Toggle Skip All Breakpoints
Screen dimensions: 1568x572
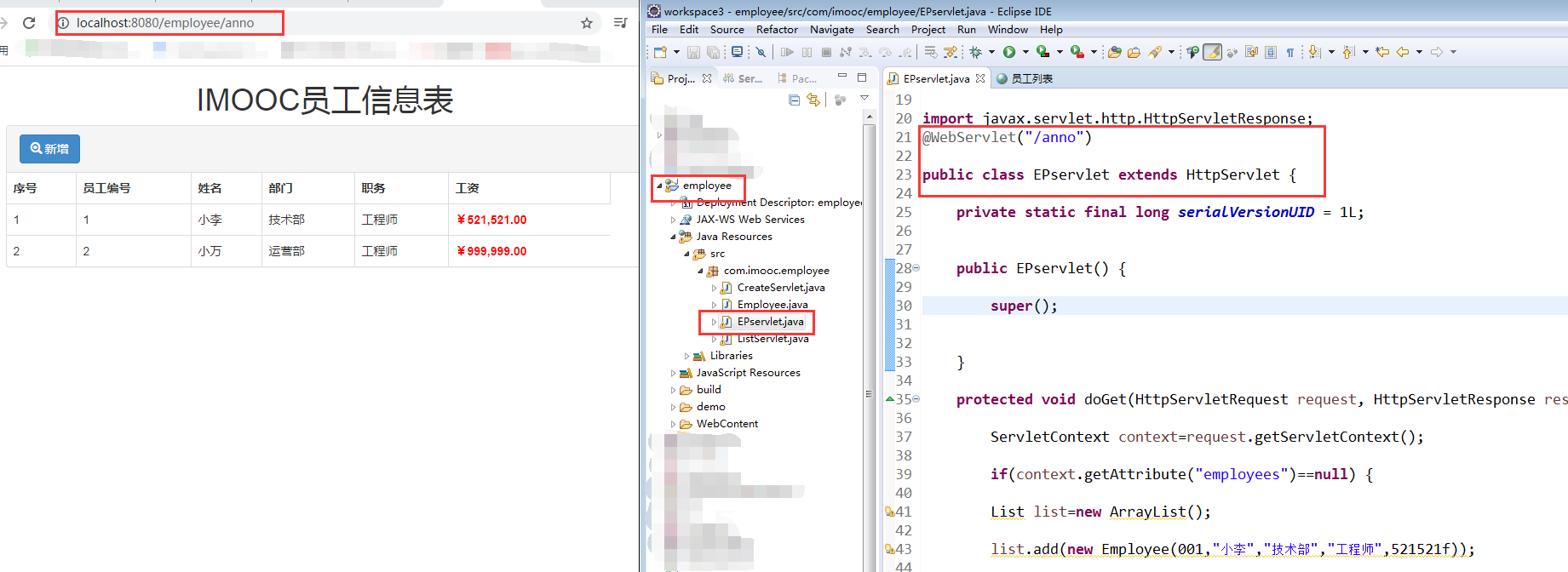pos(761,52)
